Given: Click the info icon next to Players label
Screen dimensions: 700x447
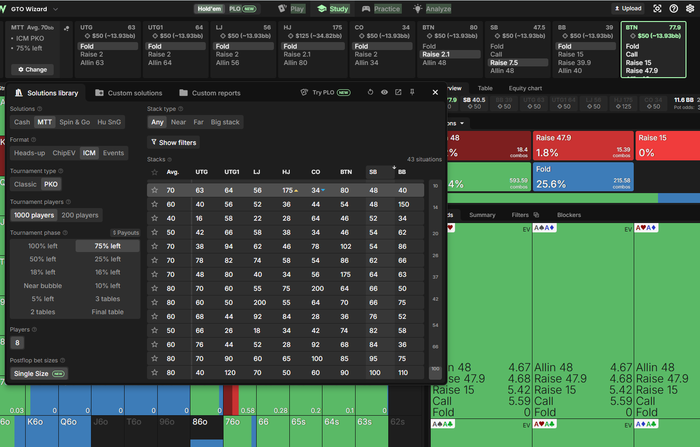Looking at the screenshot, I should coord(34,330).
